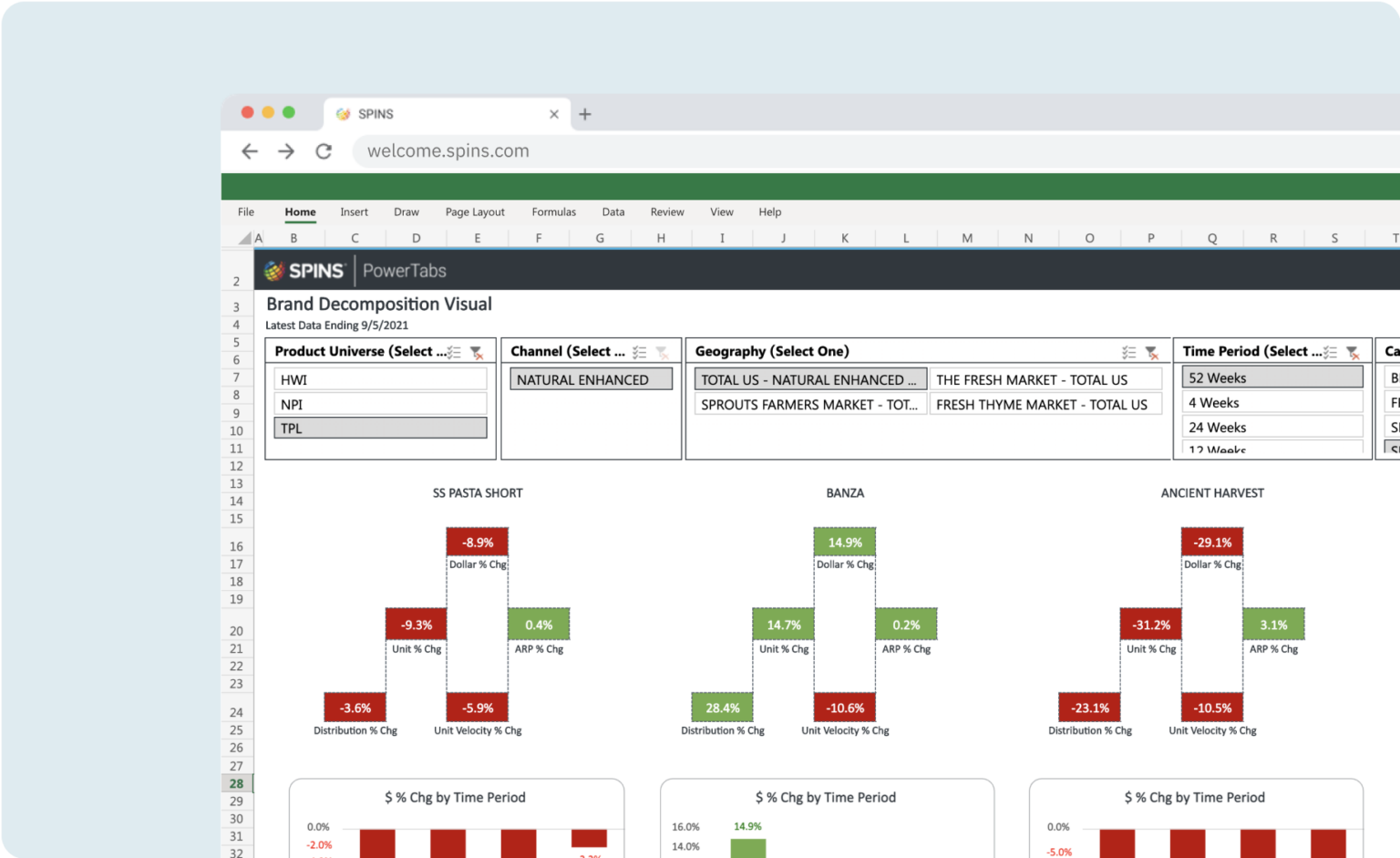Screen dimensions: 1400x858
Task: Open a new browser tab
Action: tap(584, 113)
